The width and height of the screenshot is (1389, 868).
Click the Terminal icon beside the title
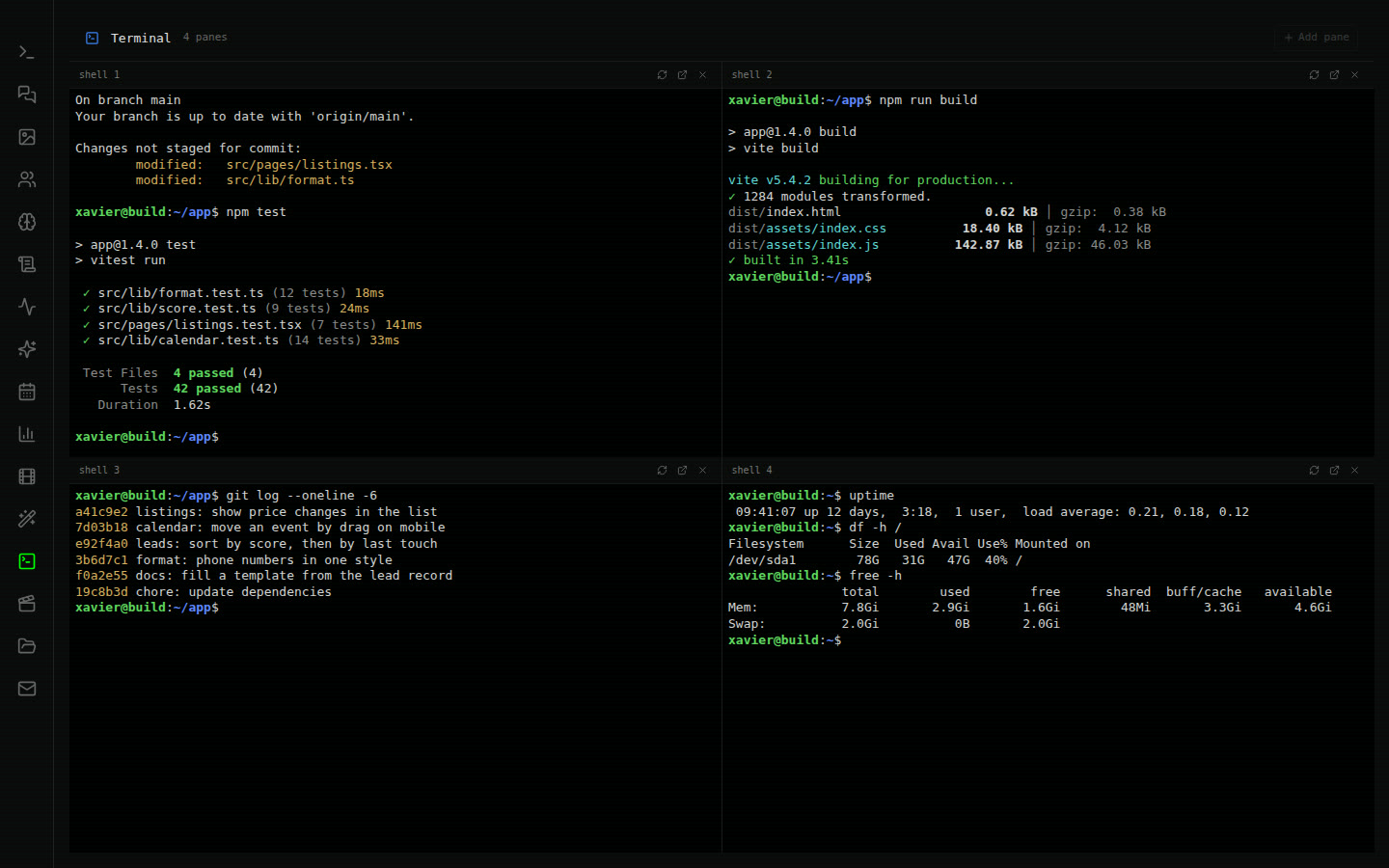pyautogui.click(x=93, y=38)
